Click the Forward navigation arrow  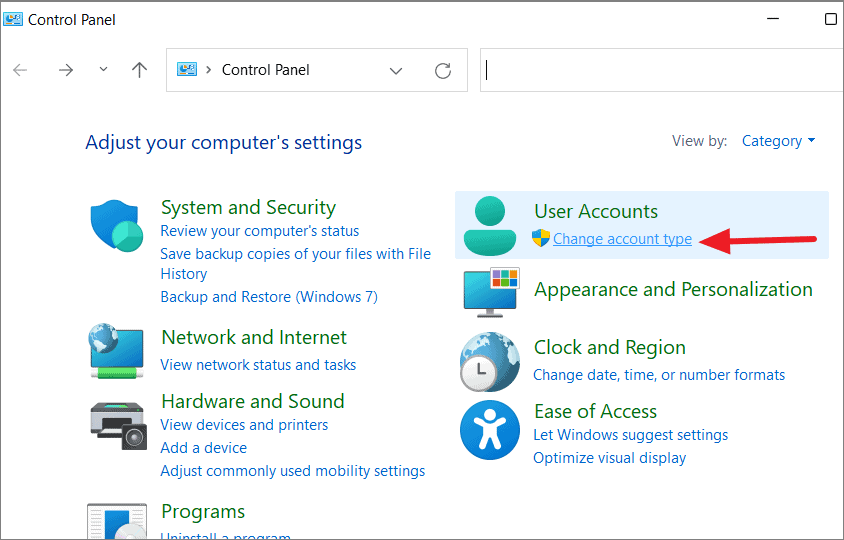(66, 70)
